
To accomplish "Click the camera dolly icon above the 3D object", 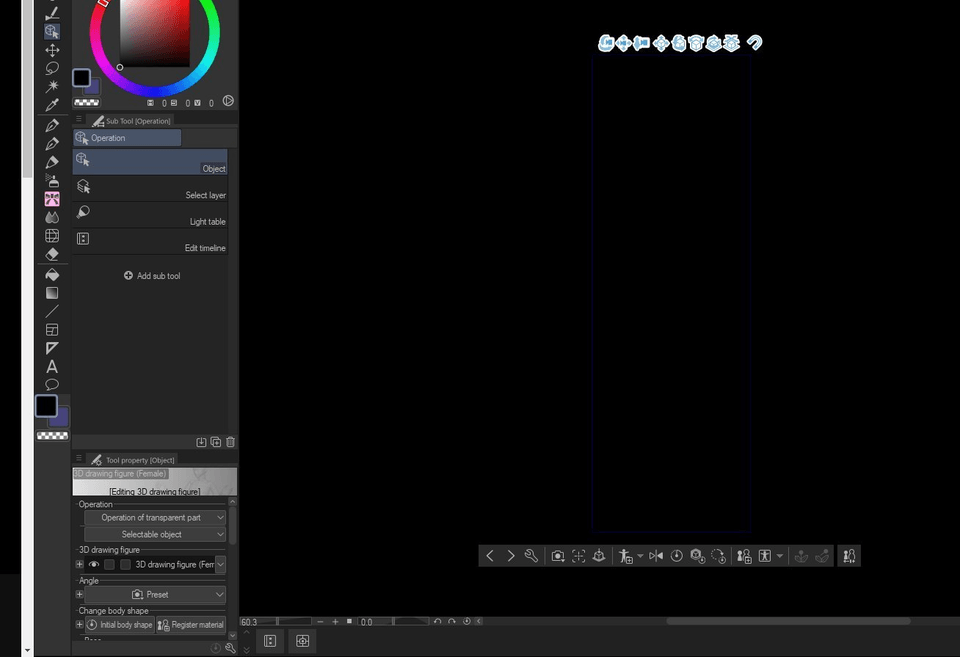I will coord(642,43).
